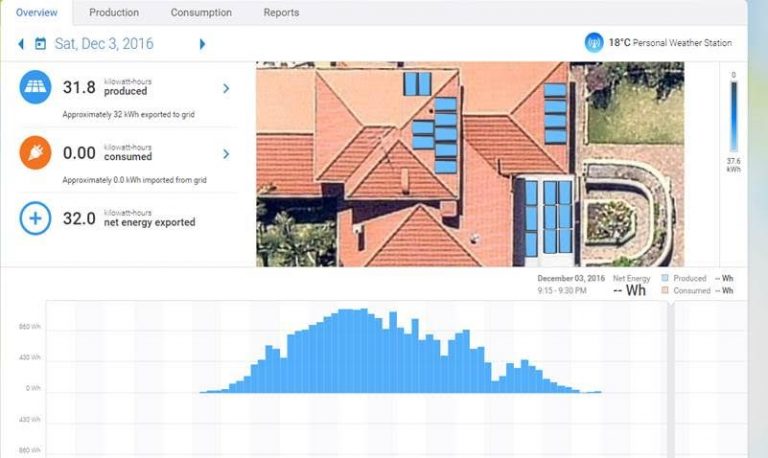Click the 31.8 kilowatt-hours produced text

click(x=107, y=87)
